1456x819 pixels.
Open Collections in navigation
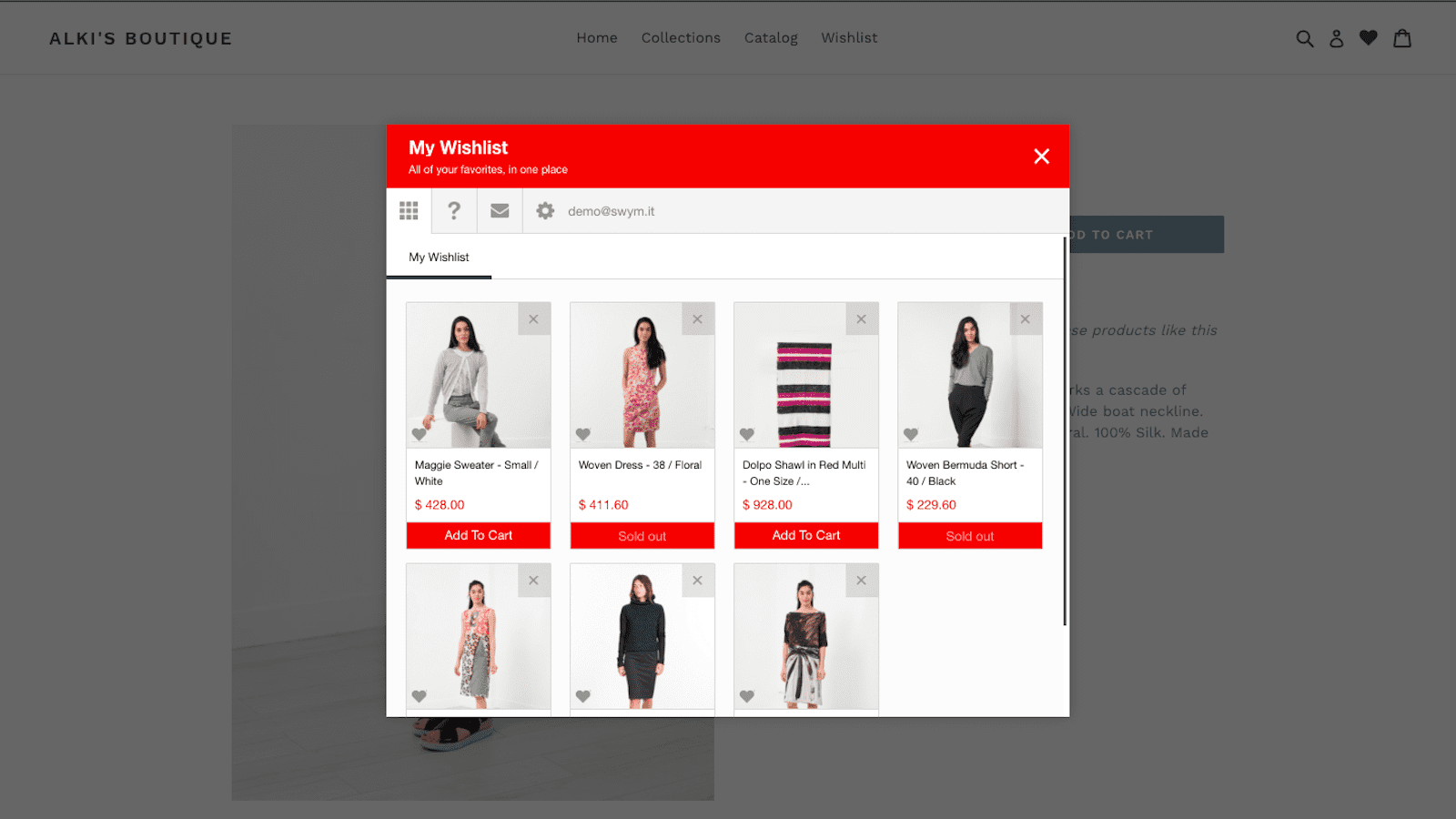pyautogui.click(x=681, y=38)
